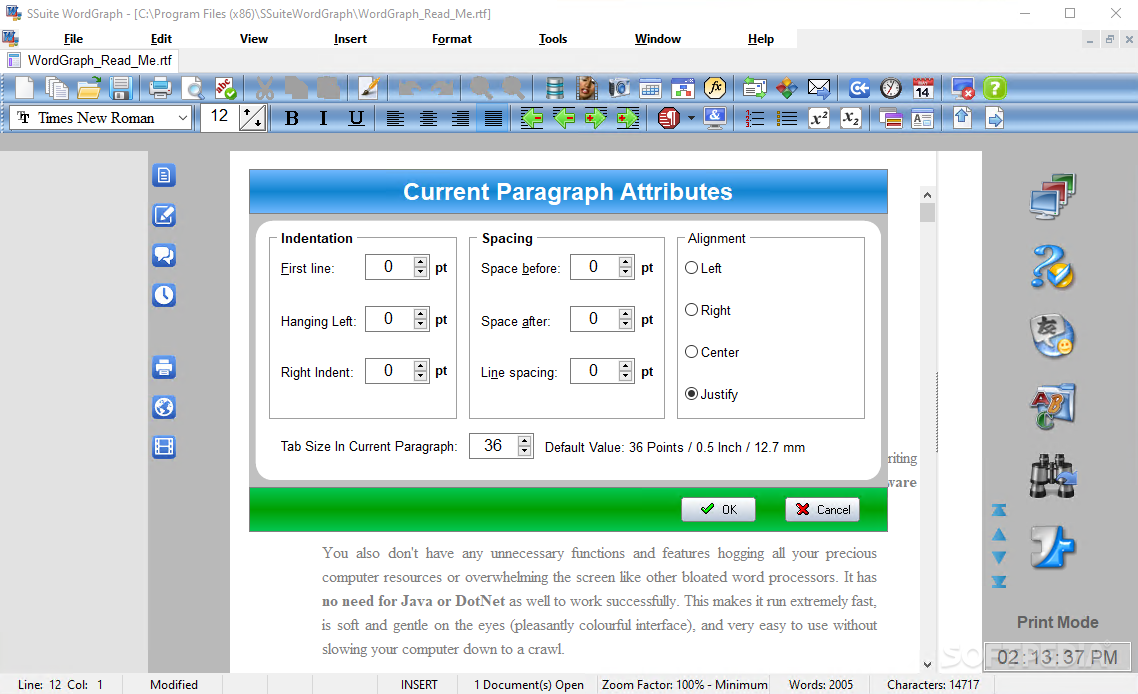Click the speech bubbles icon in left sidebar

point(164,256)
